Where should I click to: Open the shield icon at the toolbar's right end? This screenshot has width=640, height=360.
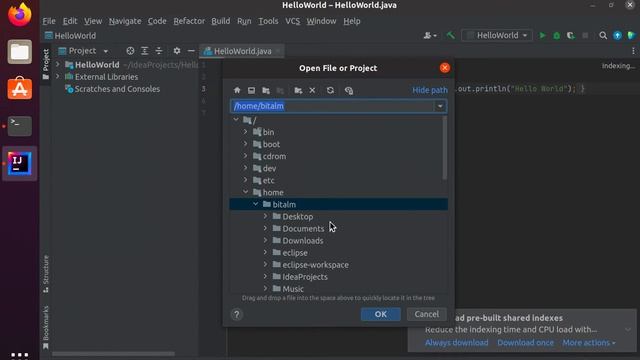coord(631,36)
